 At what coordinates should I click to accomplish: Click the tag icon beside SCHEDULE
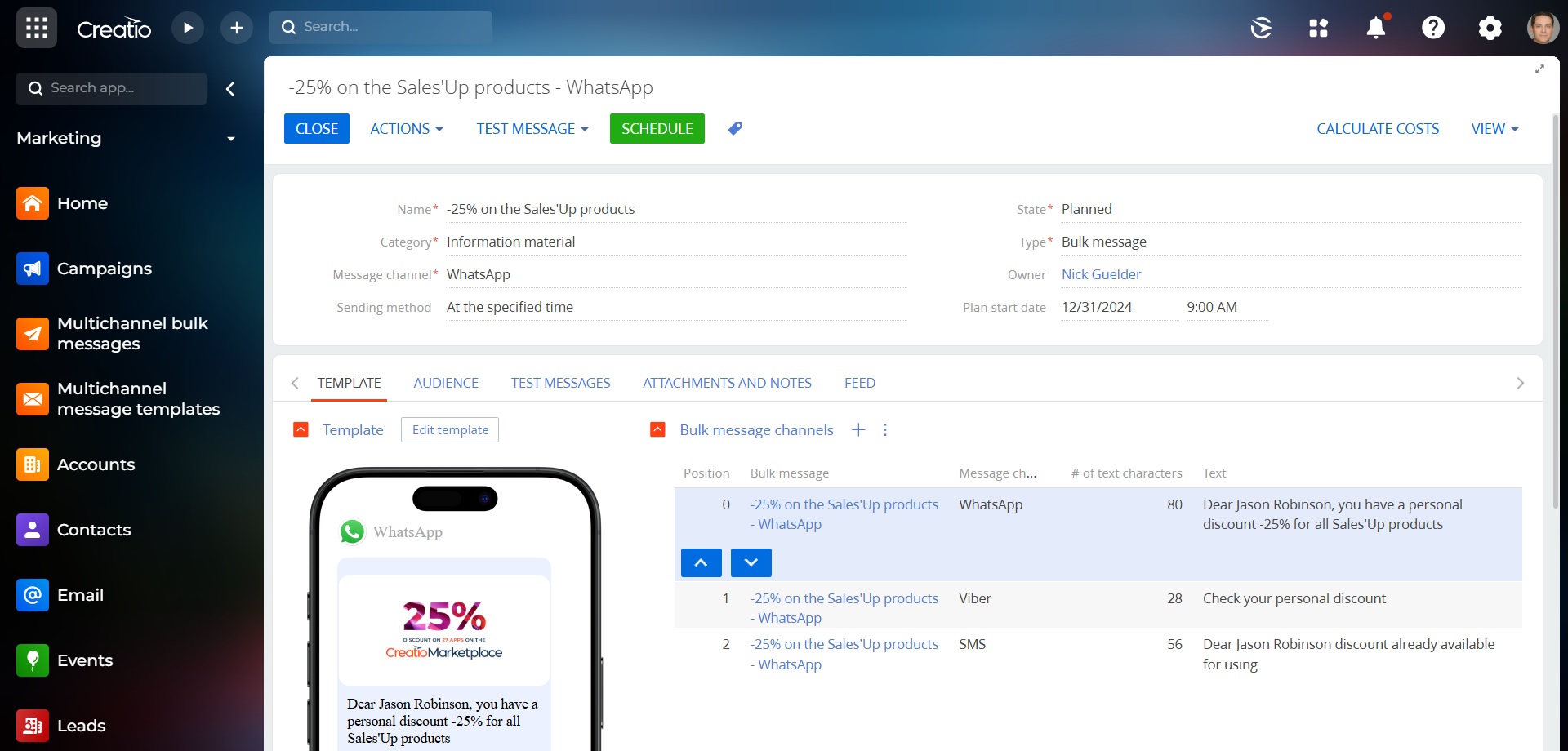[734, 128]
